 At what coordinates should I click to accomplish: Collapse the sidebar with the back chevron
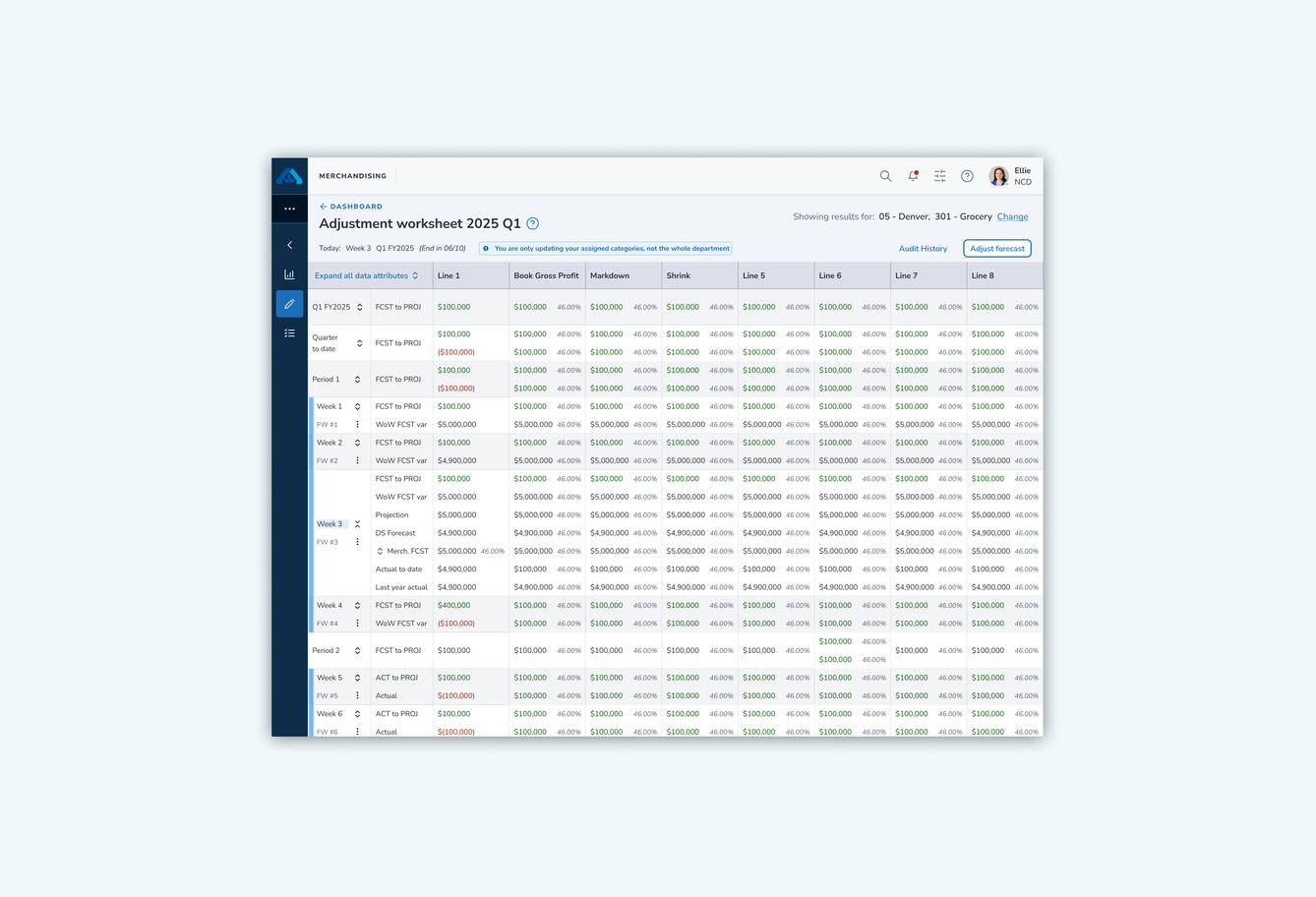click(x=289, y=245)
